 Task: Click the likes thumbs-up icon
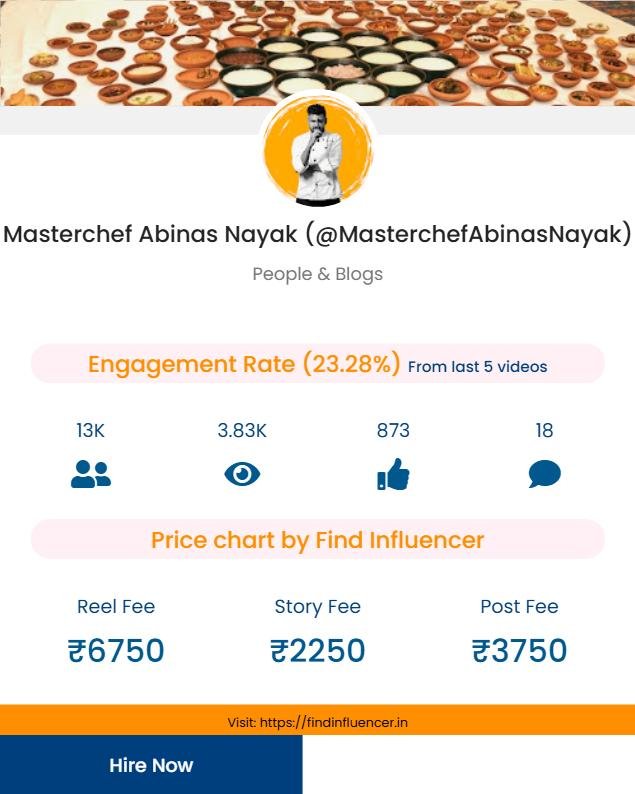point(393,474)
